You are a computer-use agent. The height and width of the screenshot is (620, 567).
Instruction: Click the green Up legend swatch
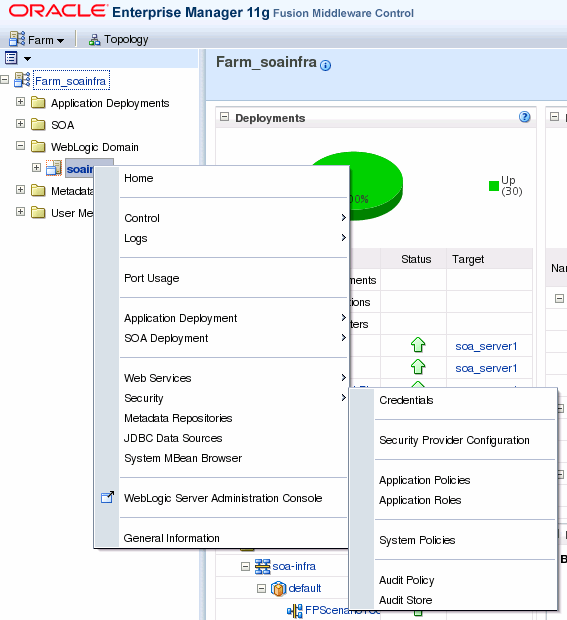[494, 186]
